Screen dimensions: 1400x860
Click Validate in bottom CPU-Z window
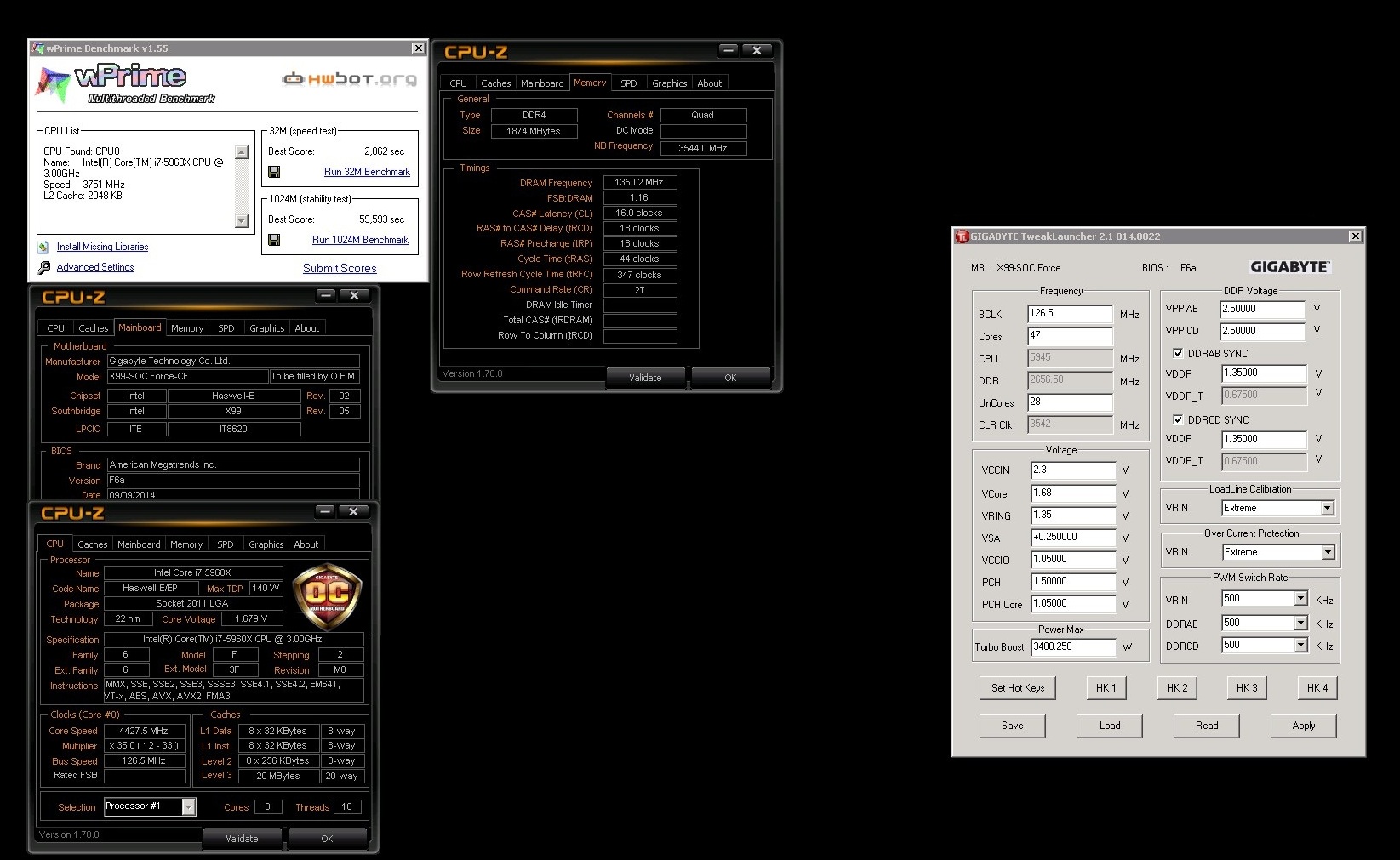pyautogui.click(x=242, y=839)
